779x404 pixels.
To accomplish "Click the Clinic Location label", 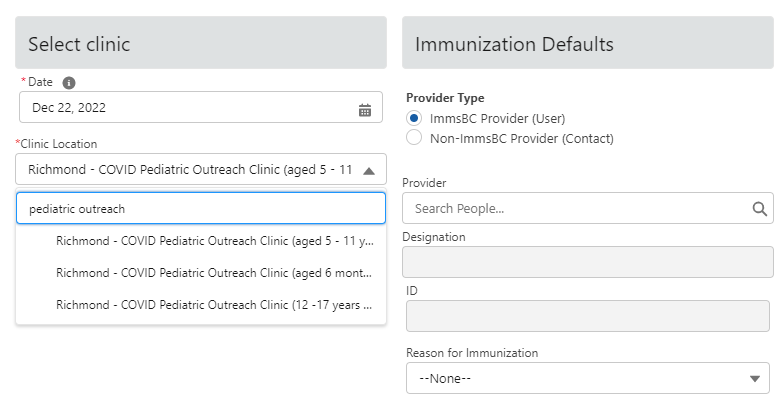I will tap(58, 144).
